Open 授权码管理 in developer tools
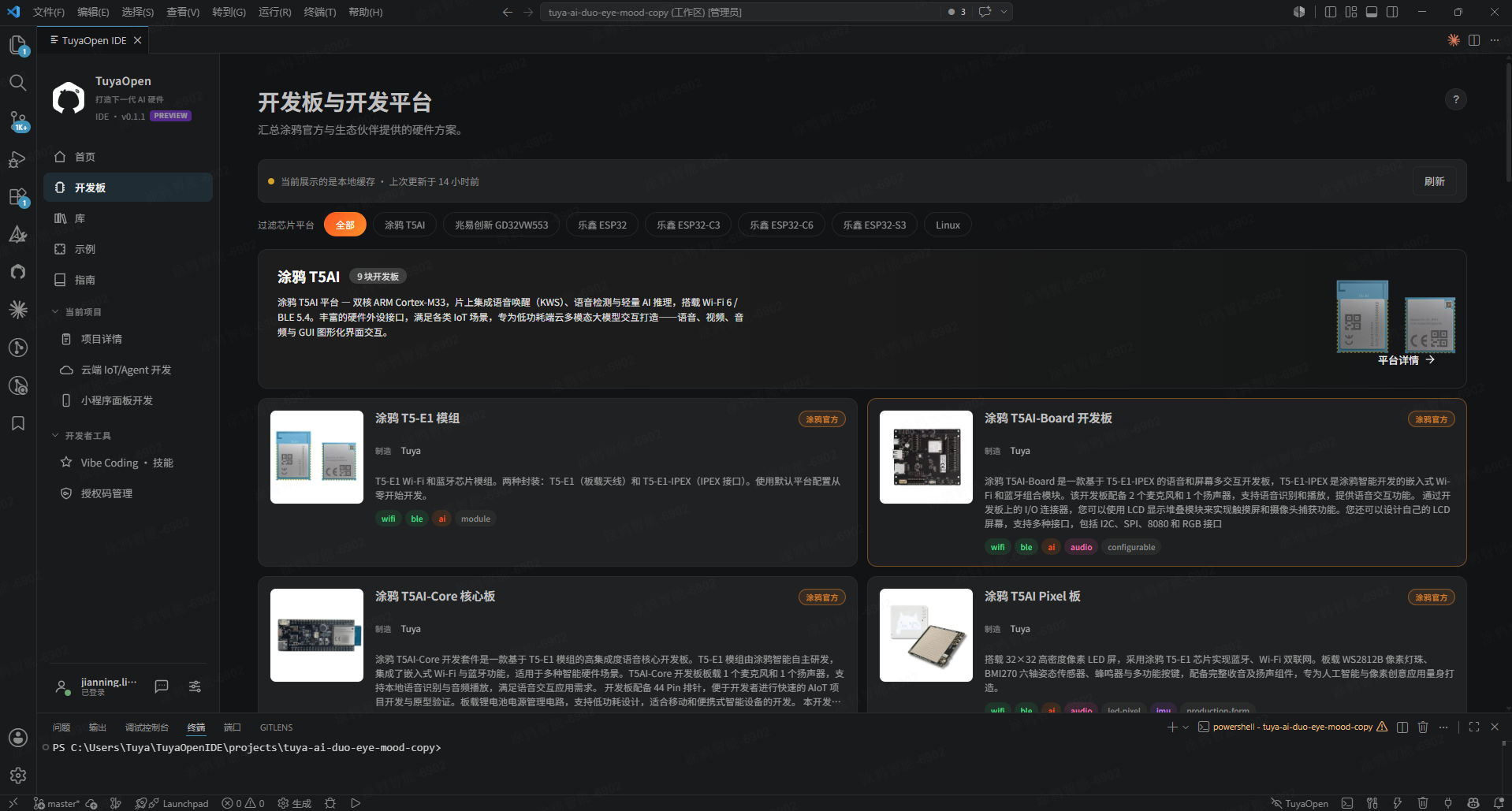The image size is (1512, 811). [x=128, y=493]
